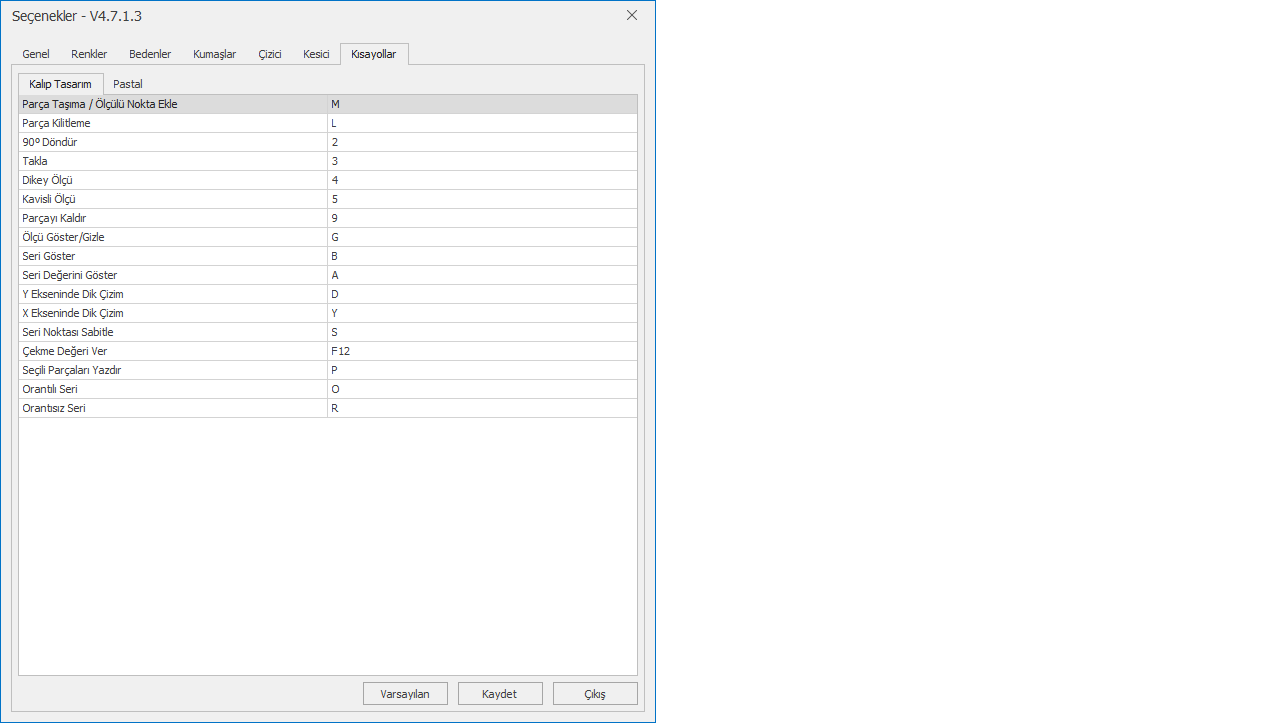Open the Pastal sub-tab
The width and height of the screenshot is (1270, 723).
[x=128, y=84]
